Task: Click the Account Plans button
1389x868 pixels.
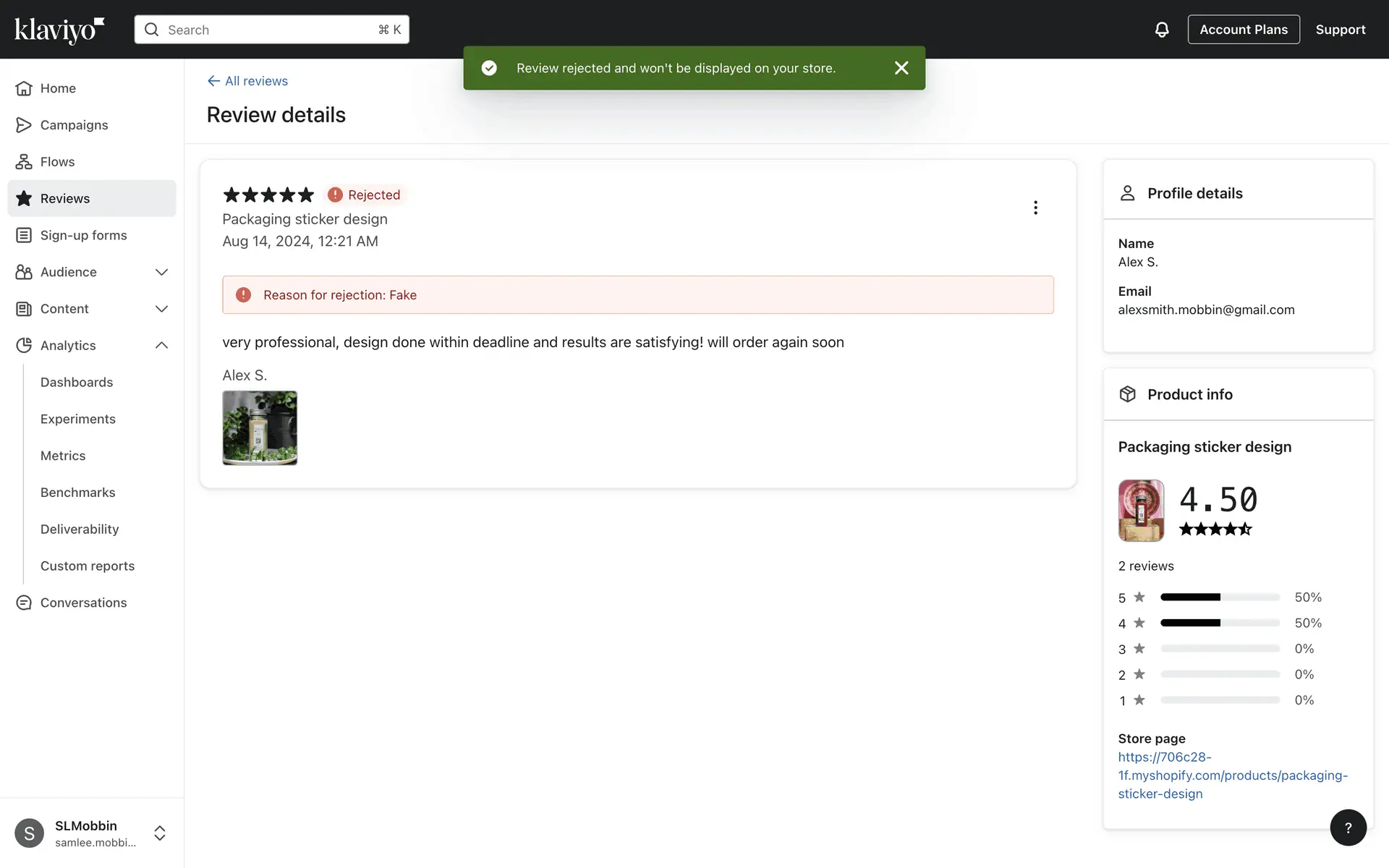Action: tap(1243, 30)
